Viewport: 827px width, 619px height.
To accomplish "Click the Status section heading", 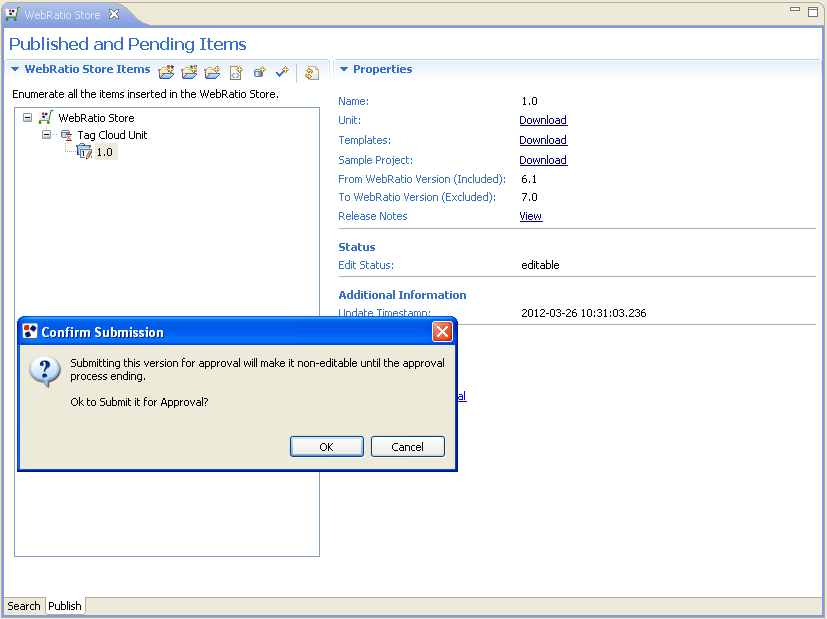I will click(x=357, y=247).
